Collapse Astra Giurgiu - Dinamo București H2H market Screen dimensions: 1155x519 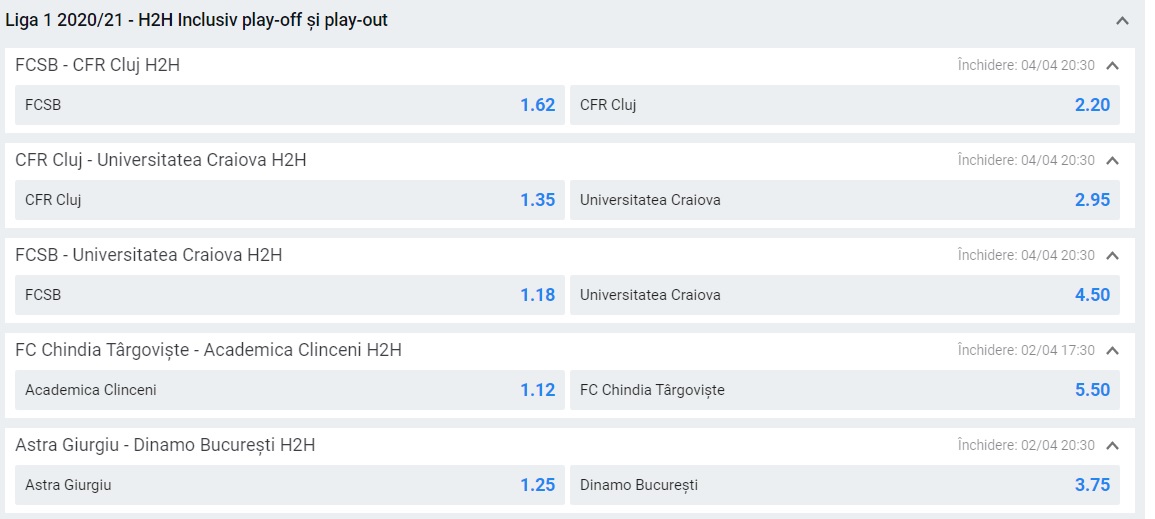pos(1113,445)
